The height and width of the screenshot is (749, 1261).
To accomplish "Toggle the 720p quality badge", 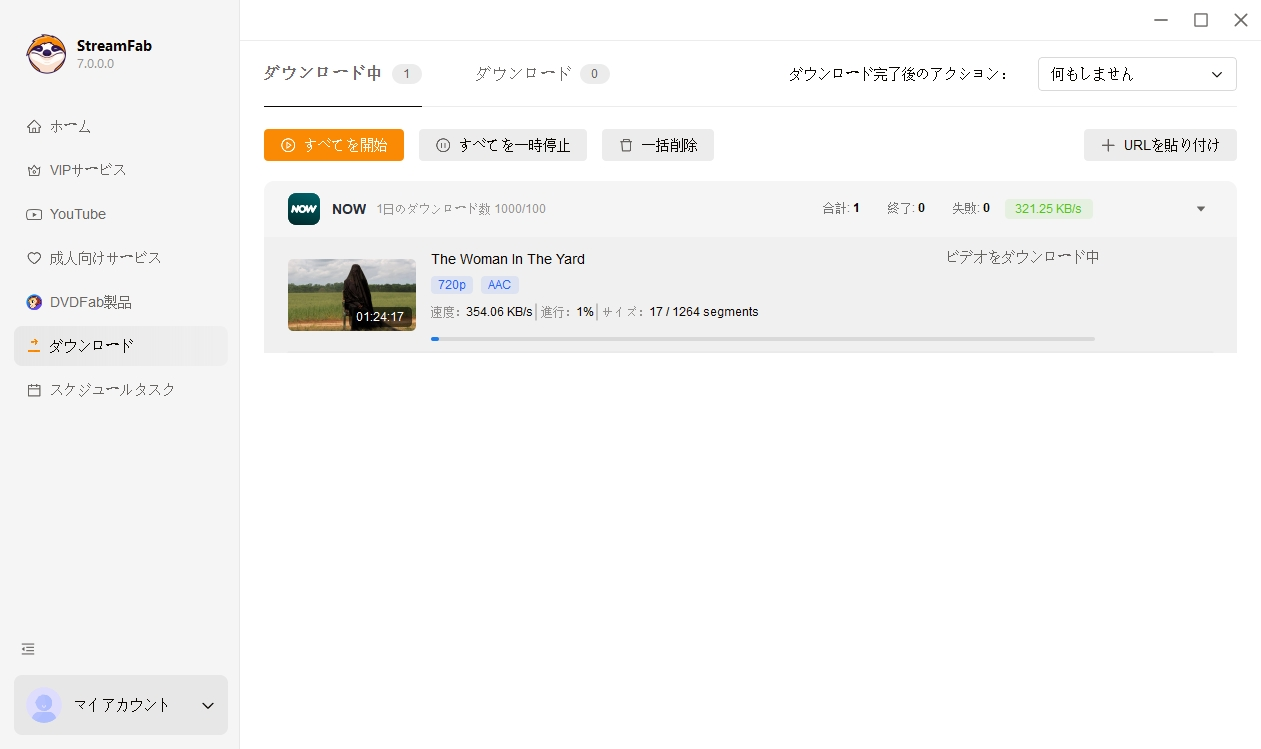I will (x=451, y=285).
